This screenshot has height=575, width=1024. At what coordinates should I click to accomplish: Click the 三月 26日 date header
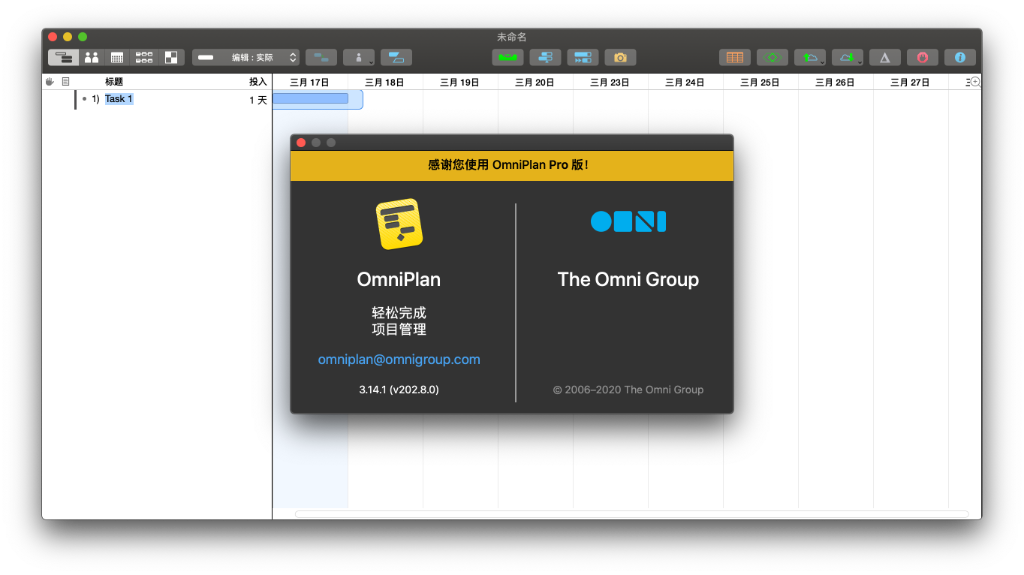point(835,82)
